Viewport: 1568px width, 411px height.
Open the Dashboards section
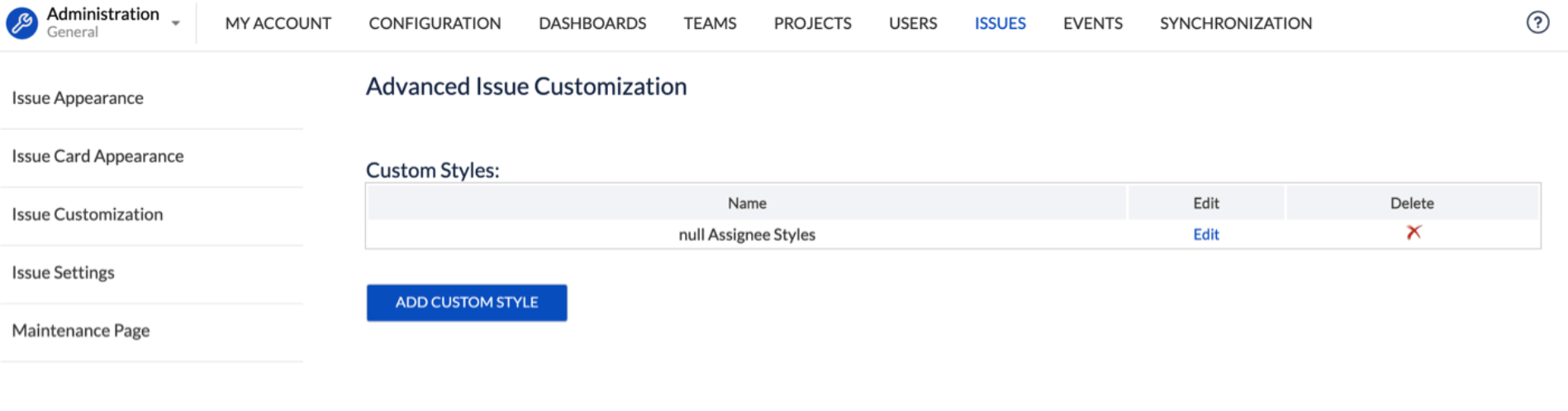coord(592,23)
